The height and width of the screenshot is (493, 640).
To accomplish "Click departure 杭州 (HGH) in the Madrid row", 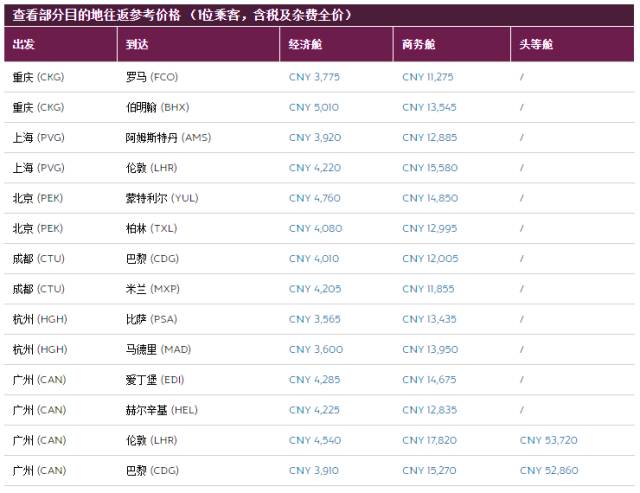I will click(40, 349).
